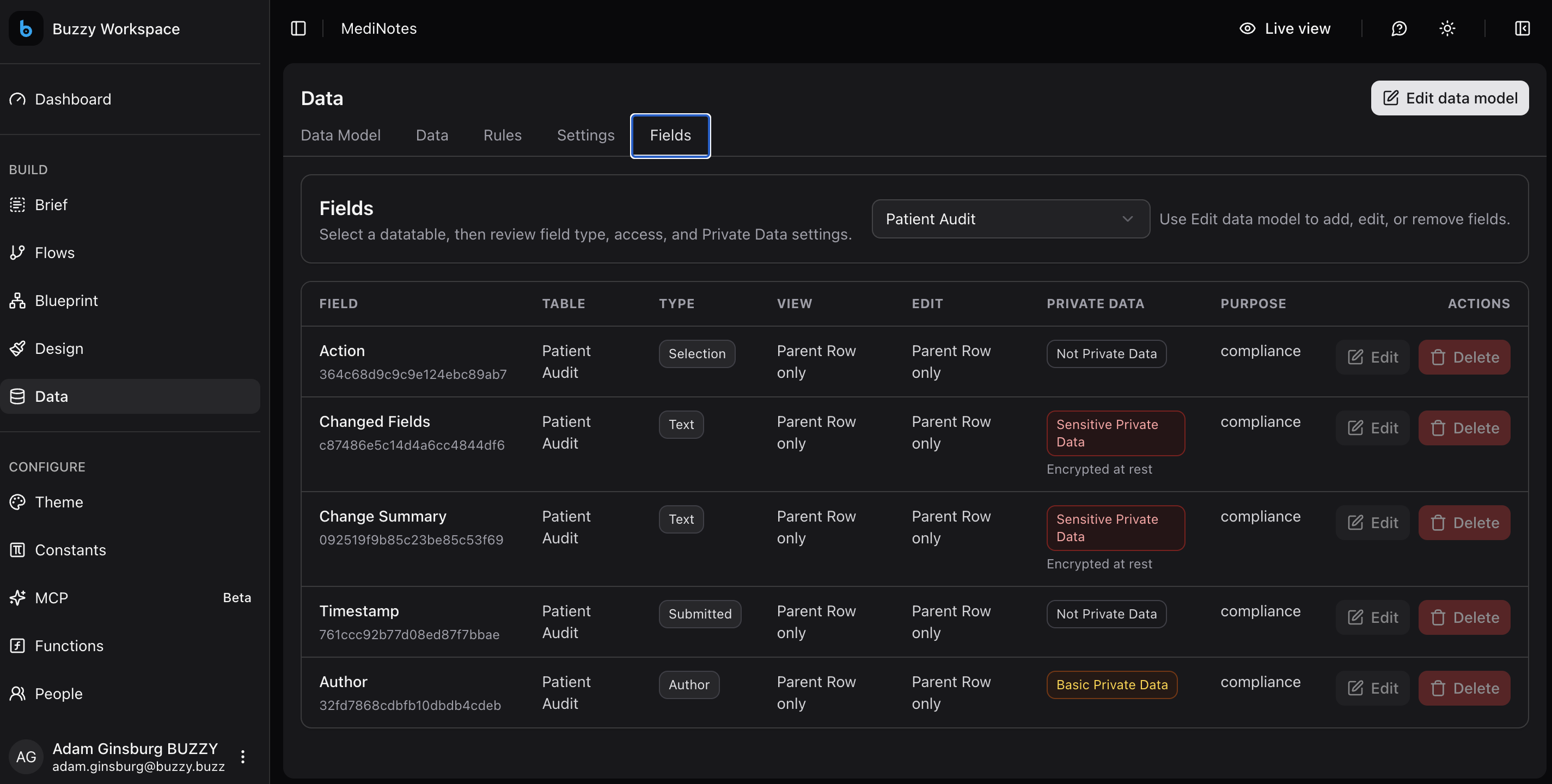Click the Submitted type badge

(x=699, y=614)
